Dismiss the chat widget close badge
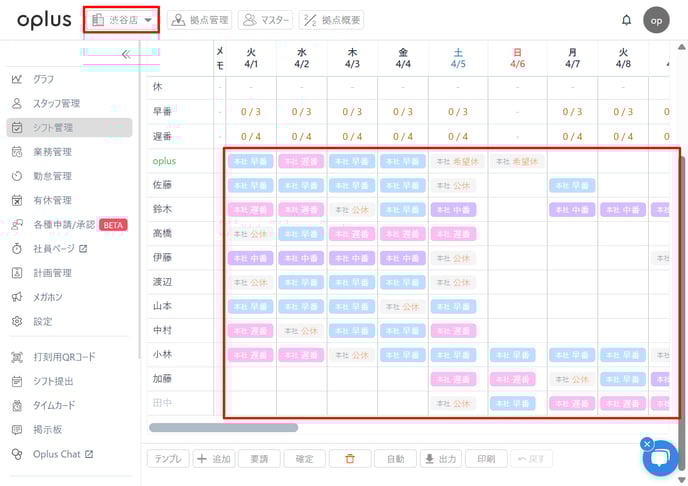Viewport: 688px width, 486px height. [x=646, y=444]
